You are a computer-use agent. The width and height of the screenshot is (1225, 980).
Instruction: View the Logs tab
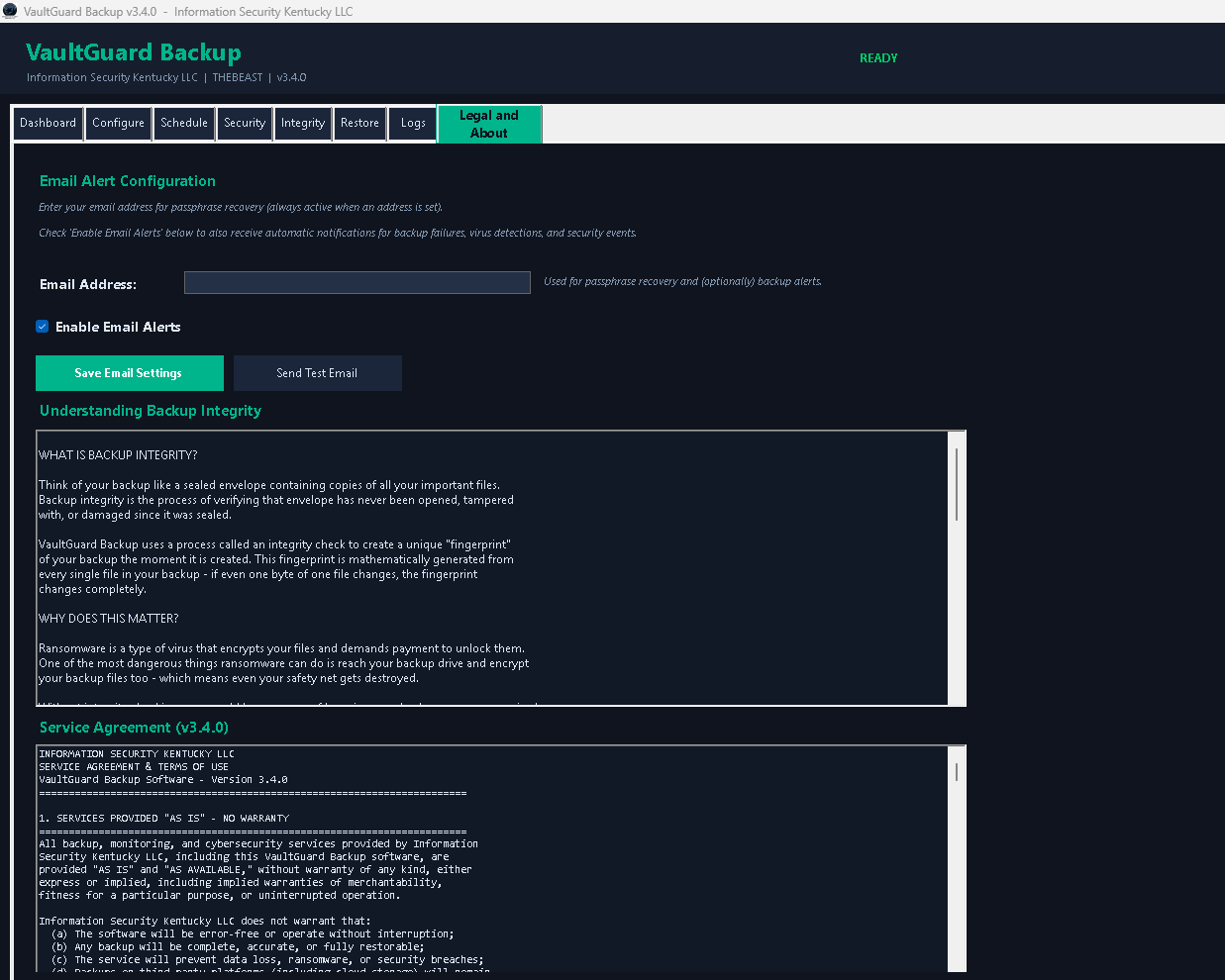[413, 124]
